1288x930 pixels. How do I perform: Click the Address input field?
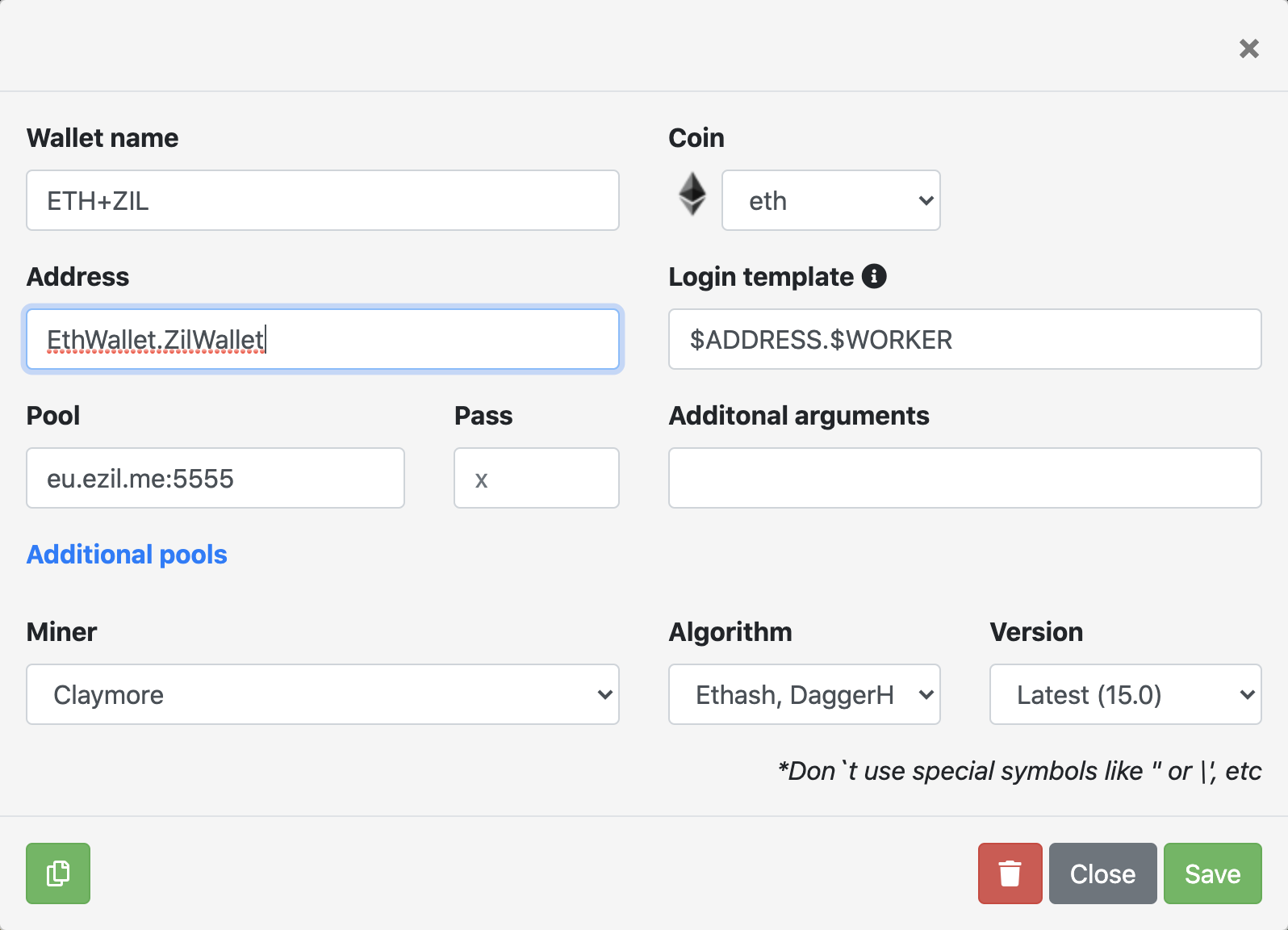click(323, 339)
